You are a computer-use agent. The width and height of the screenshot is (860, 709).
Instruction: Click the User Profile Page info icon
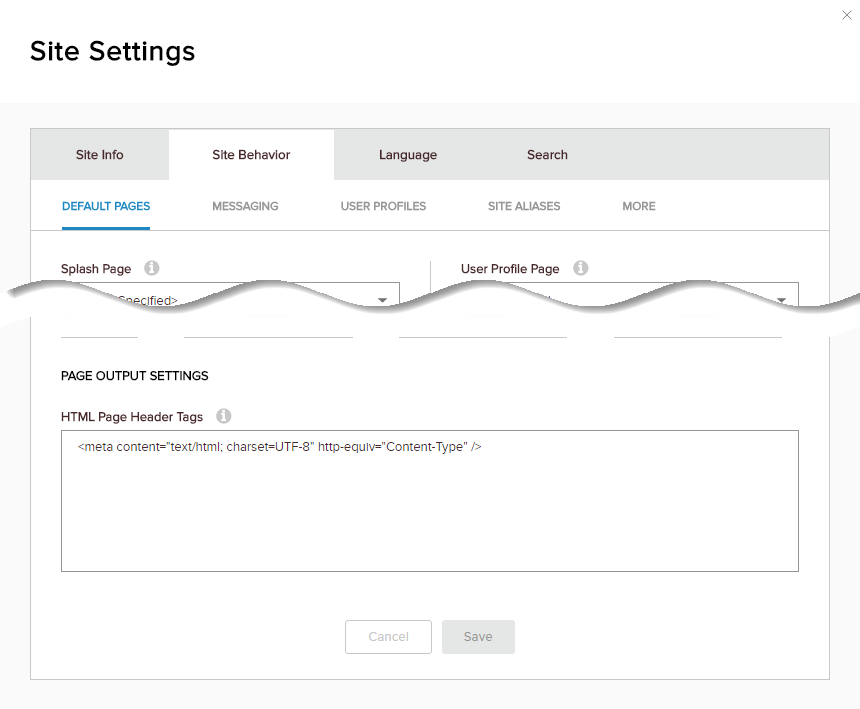tap(580, 268)
